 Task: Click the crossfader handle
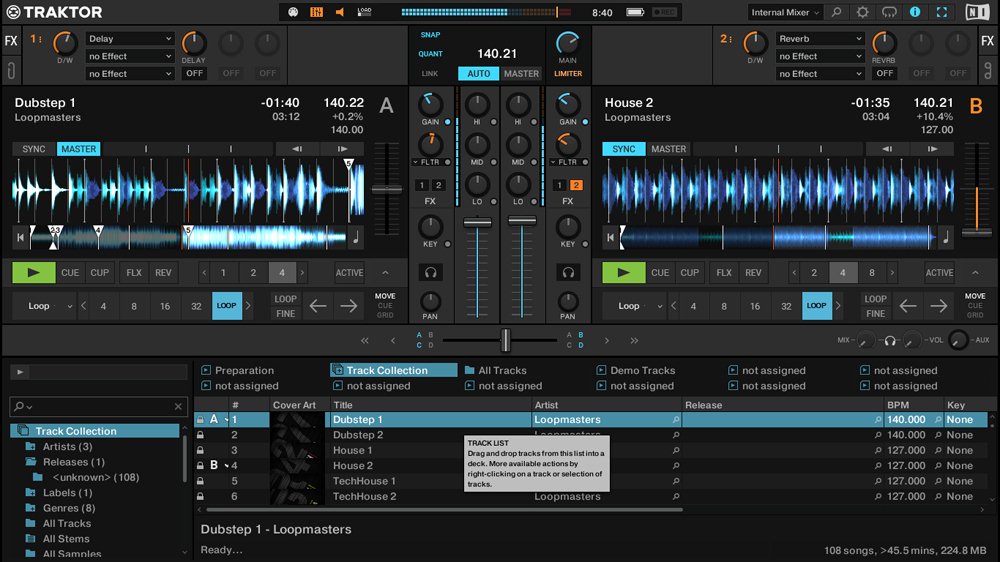click(506, 340)
